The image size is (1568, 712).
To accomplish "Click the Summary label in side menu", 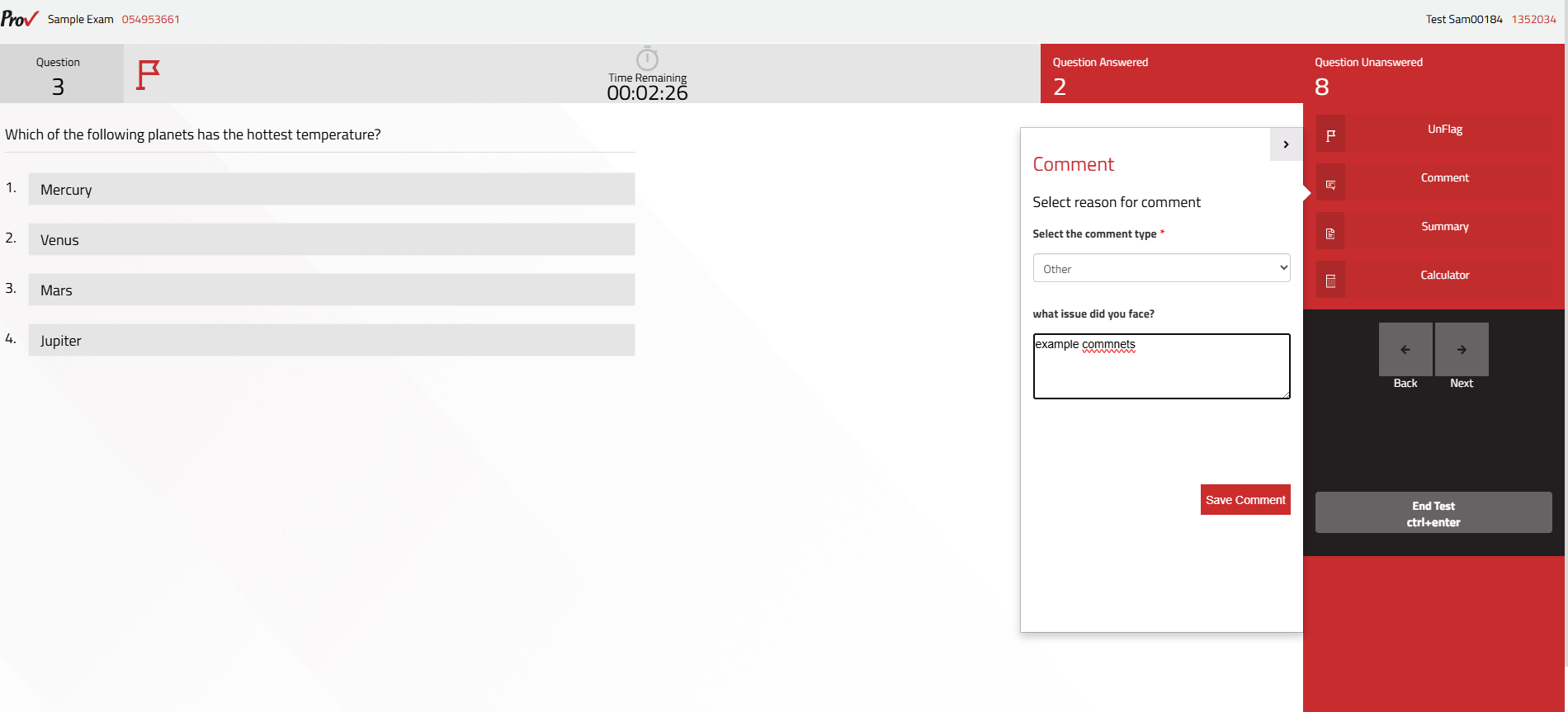I will click(x=1444, y=226).
